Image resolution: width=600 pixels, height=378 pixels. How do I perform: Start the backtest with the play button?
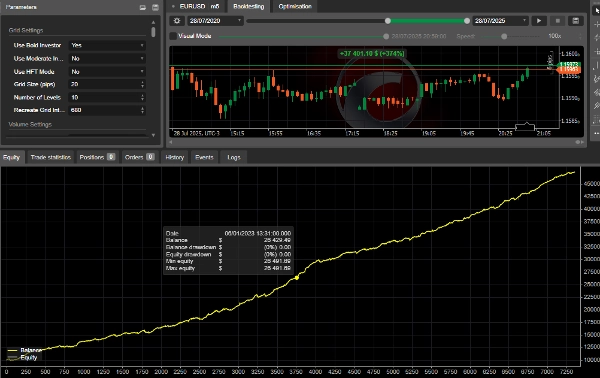pyautogui.click(x=539, y=21)
